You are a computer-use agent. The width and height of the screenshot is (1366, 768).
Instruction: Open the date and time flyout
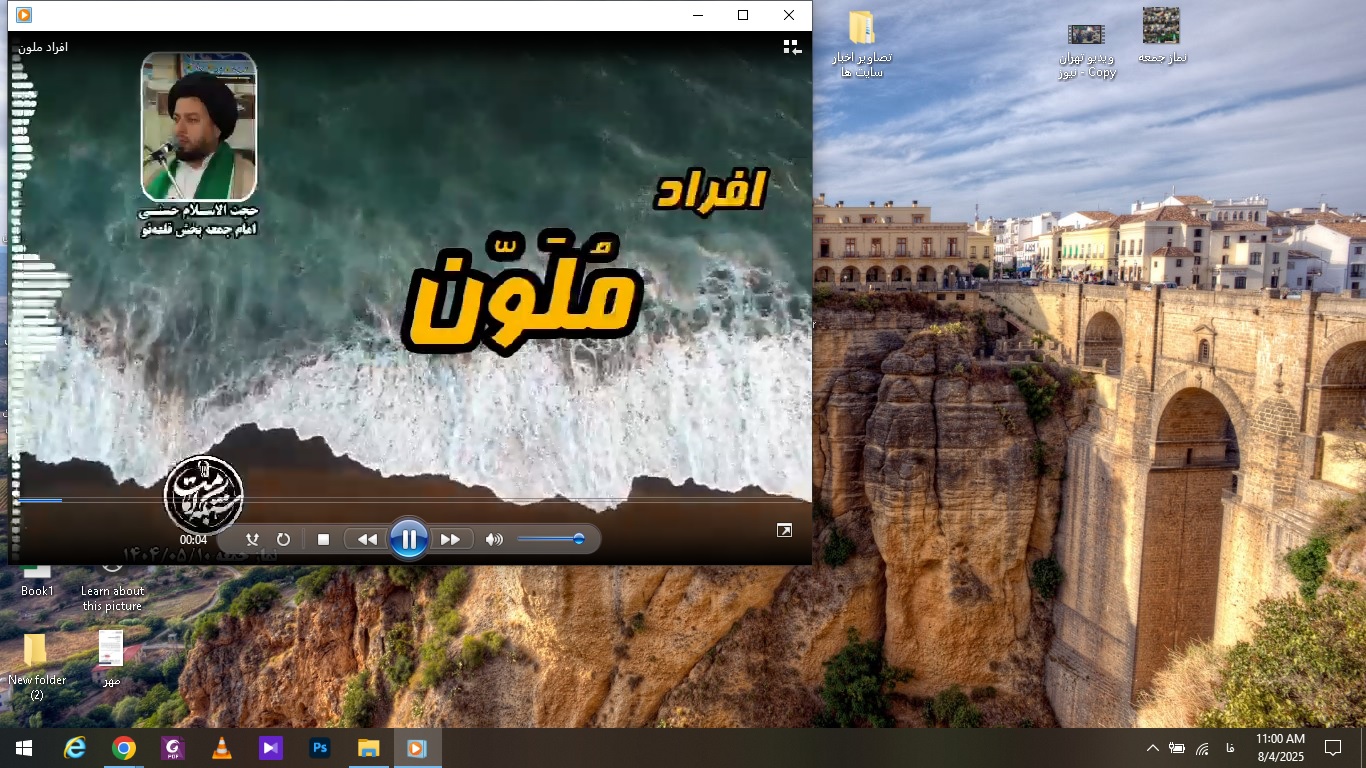(x=1280, y=747)
